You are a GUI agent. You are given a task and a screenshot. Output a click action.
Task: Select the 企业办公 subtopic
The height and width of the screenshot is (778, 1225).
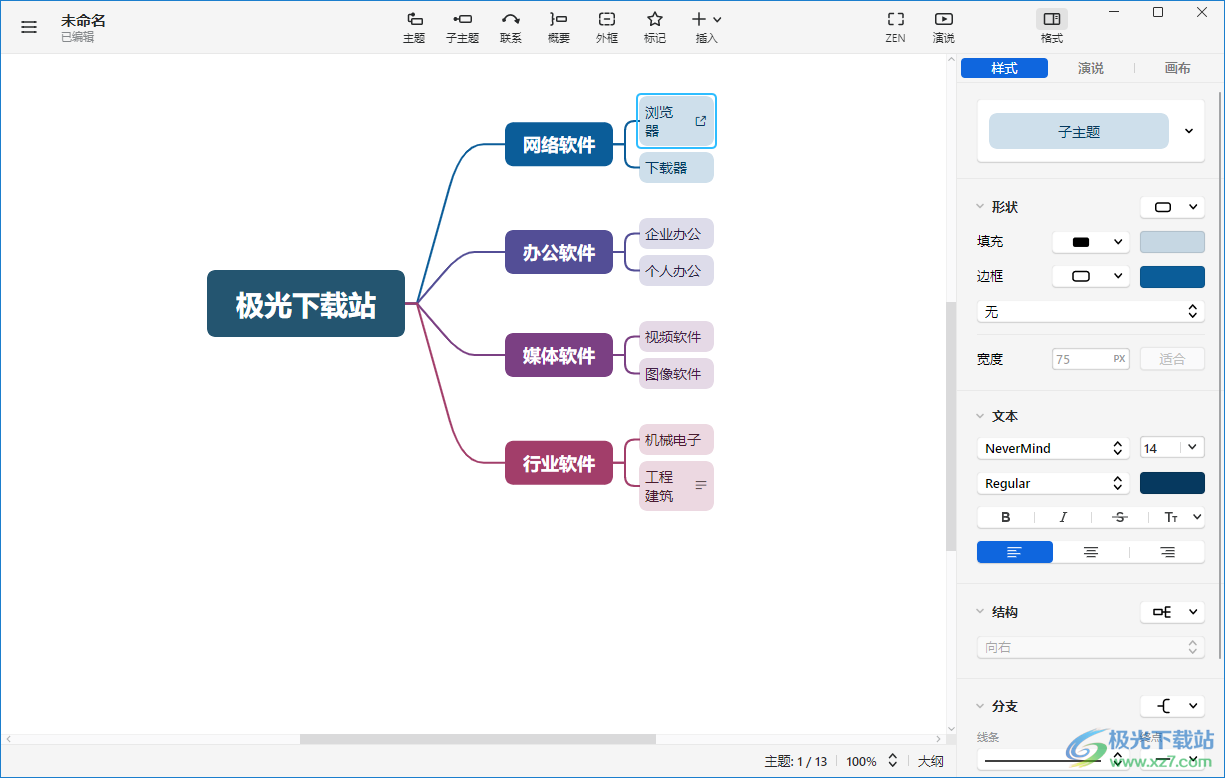(x=676, y=234)
